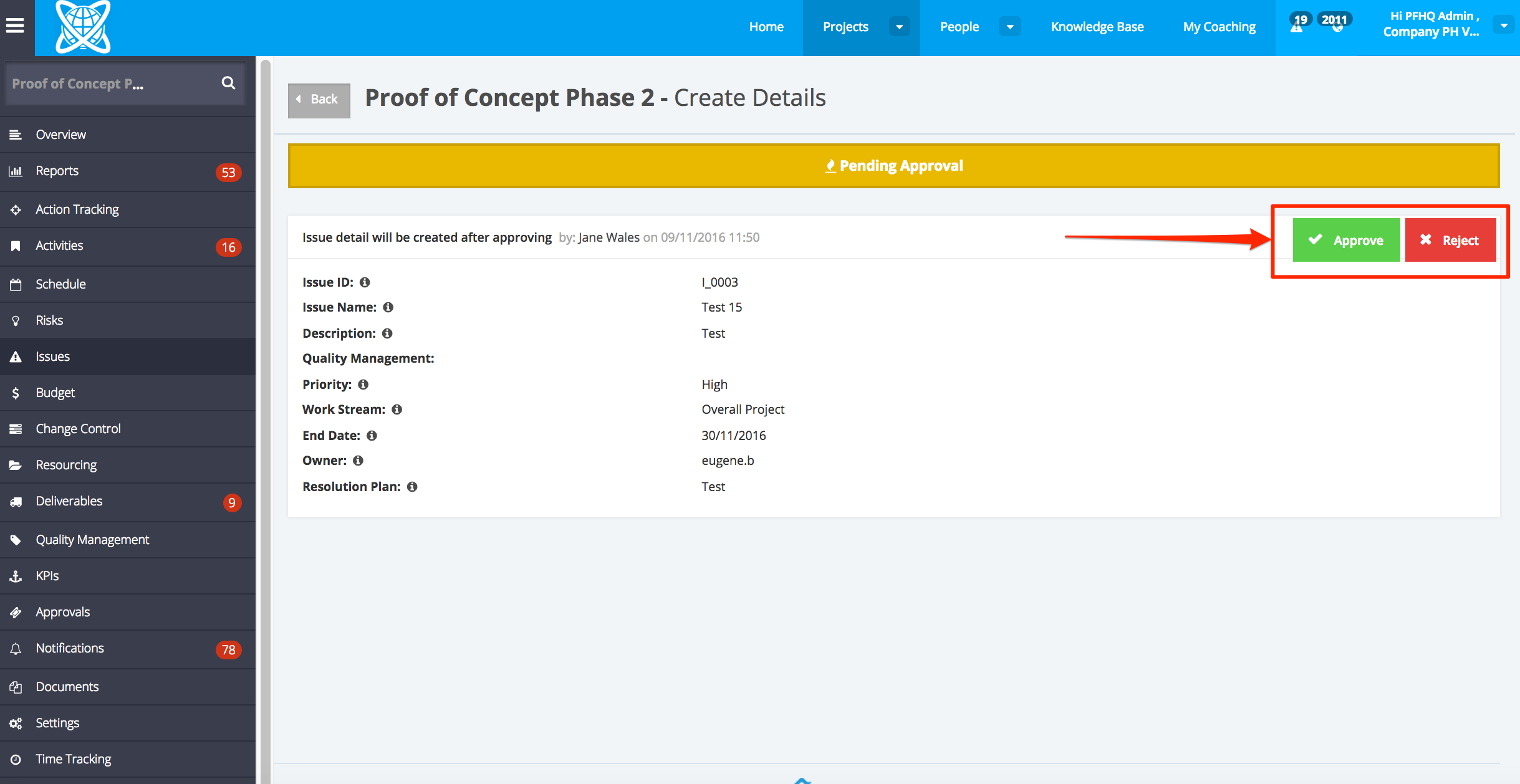
Task: Click info icon next to Issue ID
Action: (x=365, y=282)
